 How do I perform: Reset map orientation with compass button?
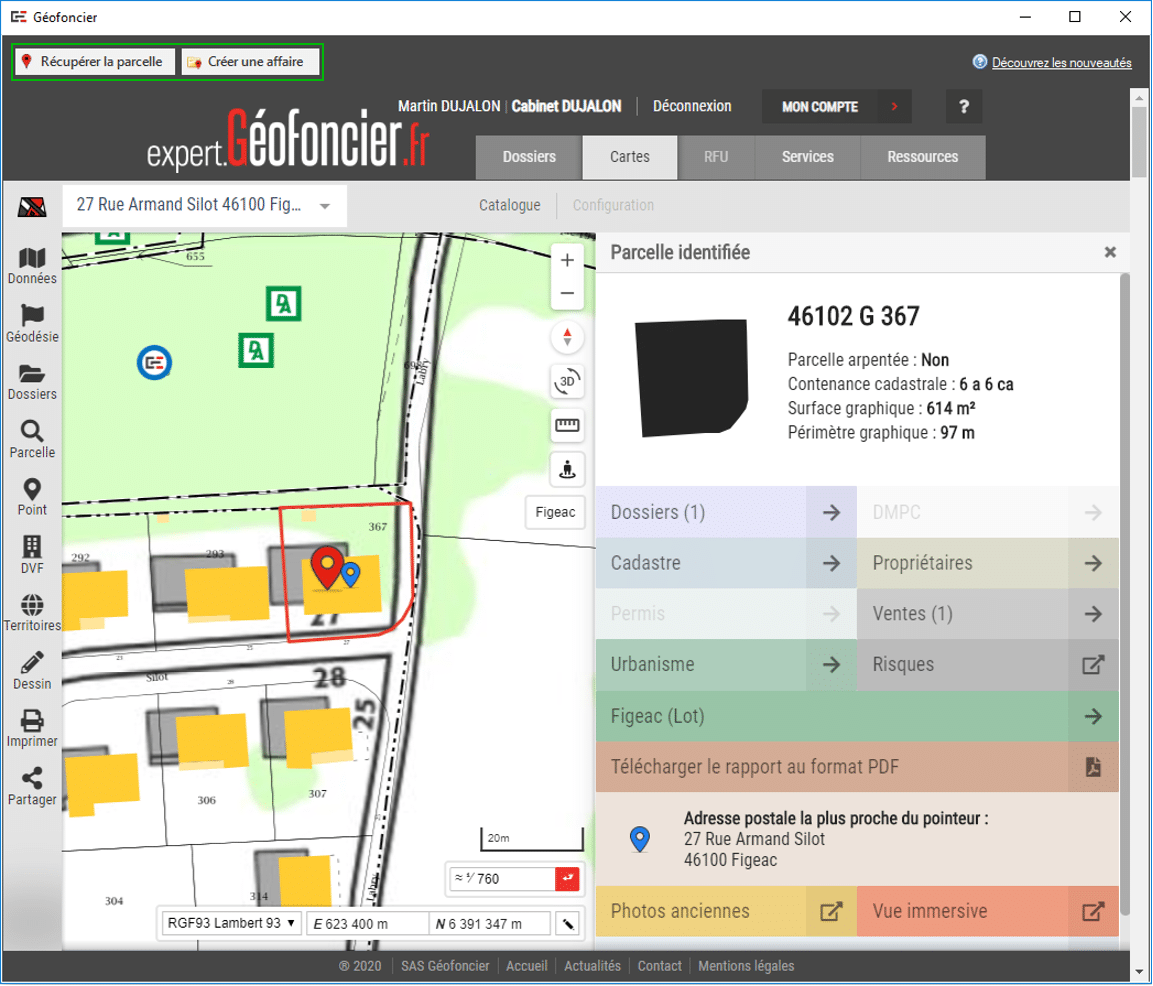568,337
